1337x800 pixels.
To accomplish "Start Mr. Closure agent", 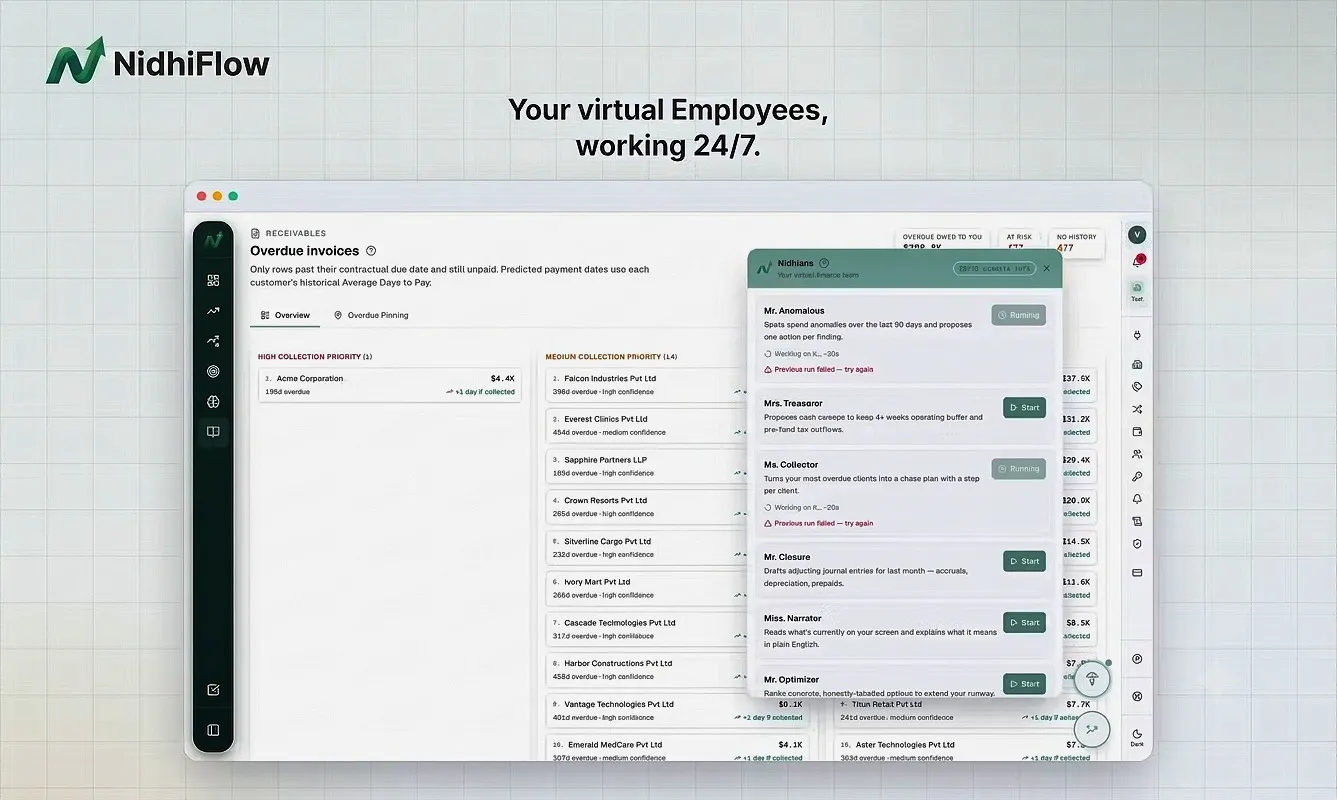I will [1024, 561].
